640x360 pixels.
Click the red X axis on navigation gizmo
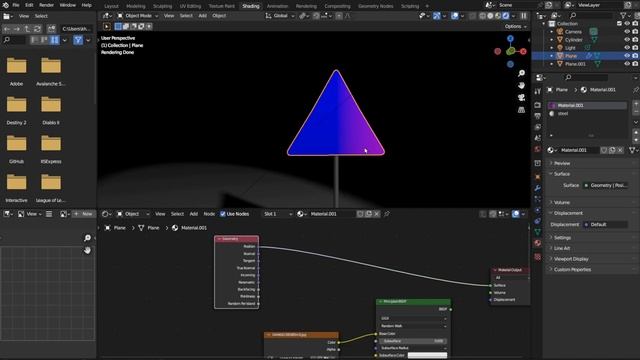coord(523,51)
